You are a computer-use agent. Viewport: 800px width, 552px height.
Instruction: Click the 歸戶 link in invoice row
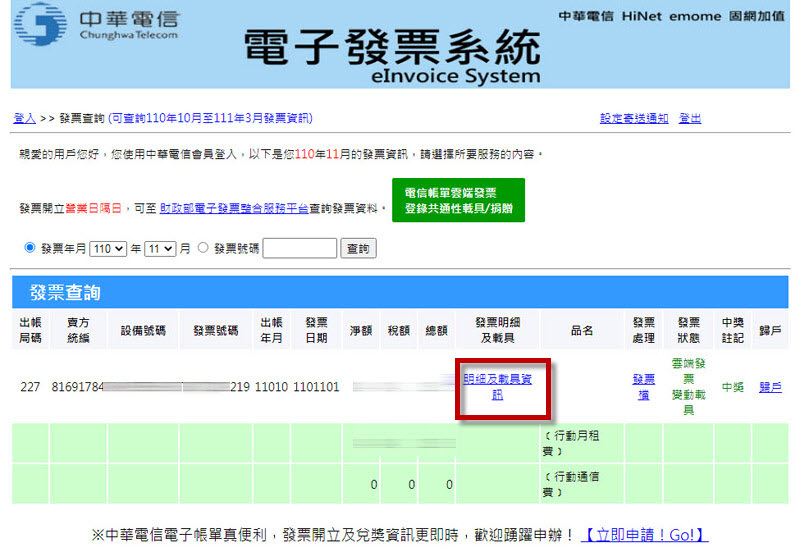[x=770, y=387]
